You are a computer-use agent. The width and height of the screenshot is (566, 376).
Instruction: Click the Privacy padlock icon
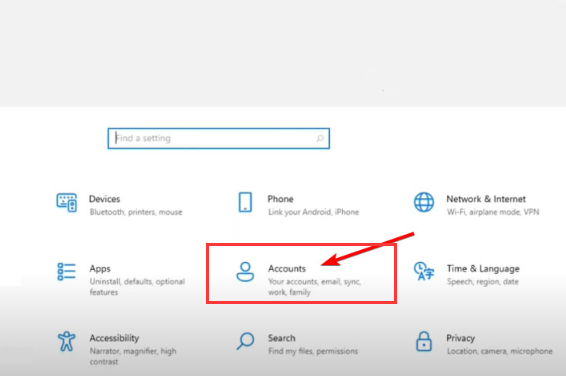pos(424,341)
